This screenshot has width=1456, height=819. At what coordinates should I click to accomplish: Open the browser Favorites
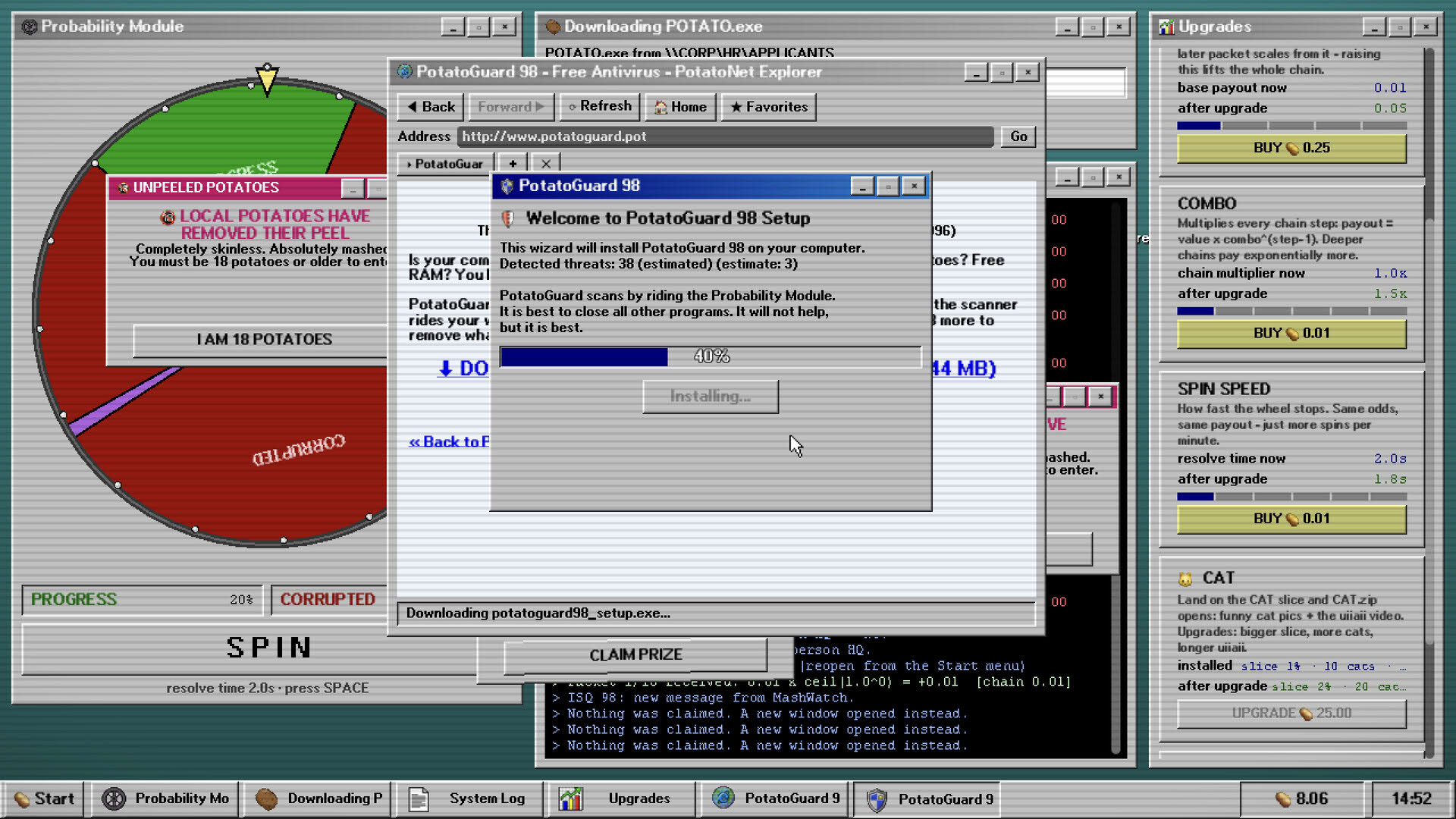coord(769,107)
